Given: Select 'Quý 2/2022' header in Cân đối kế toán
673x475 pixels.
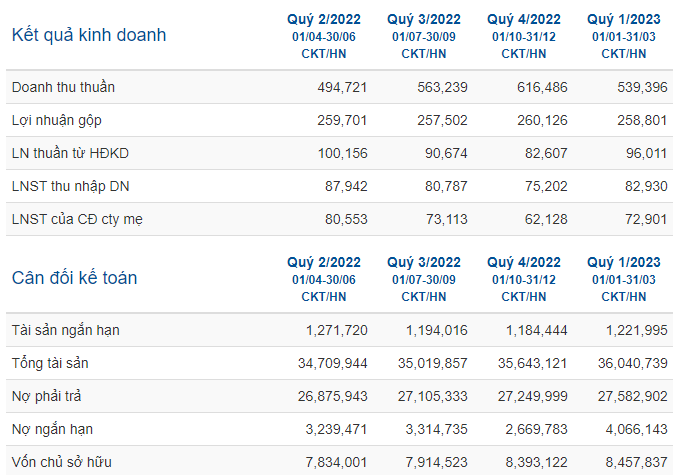Looking at the screenshot, I should 324,262.
